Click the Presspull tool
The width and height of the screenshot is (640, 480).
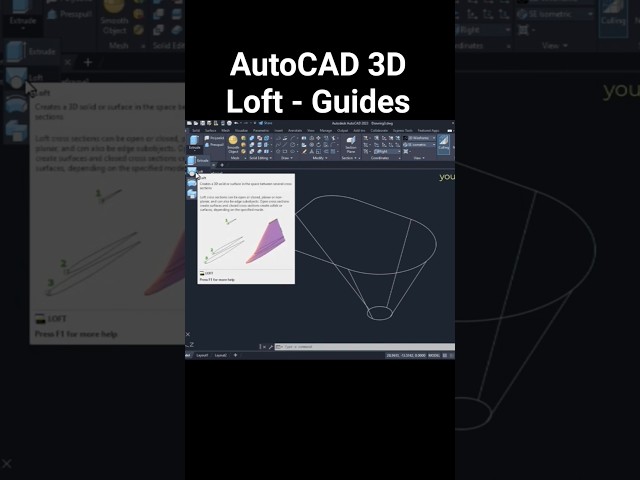(x=214, y=144)
